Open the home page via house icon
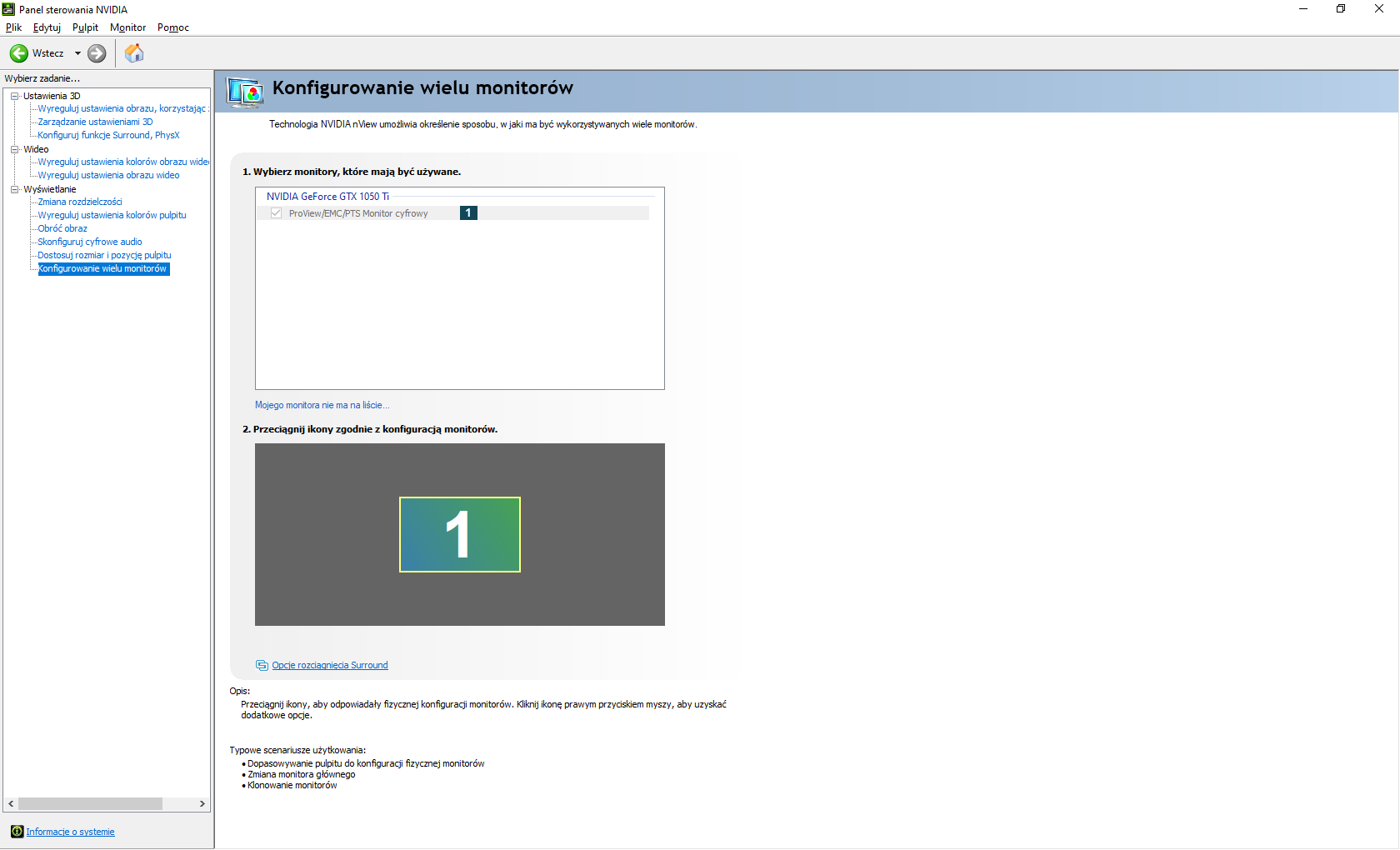 point(134,53)
